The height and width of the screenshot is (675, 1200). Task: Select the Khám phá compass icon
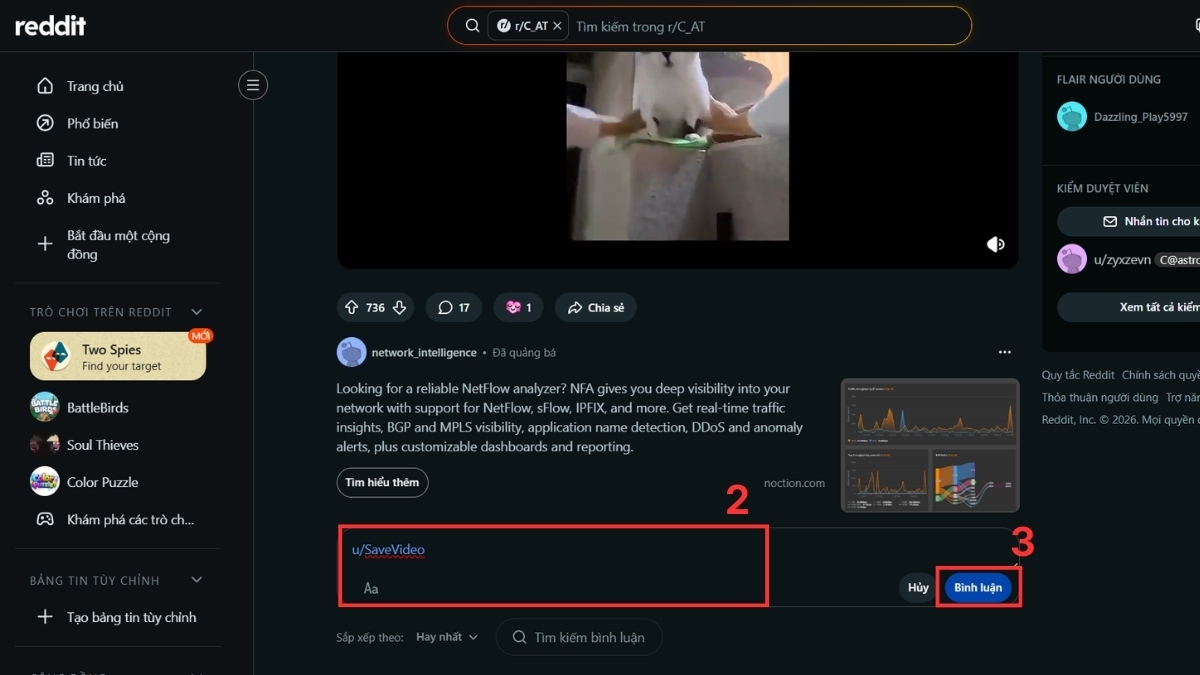tap(46, 197)
